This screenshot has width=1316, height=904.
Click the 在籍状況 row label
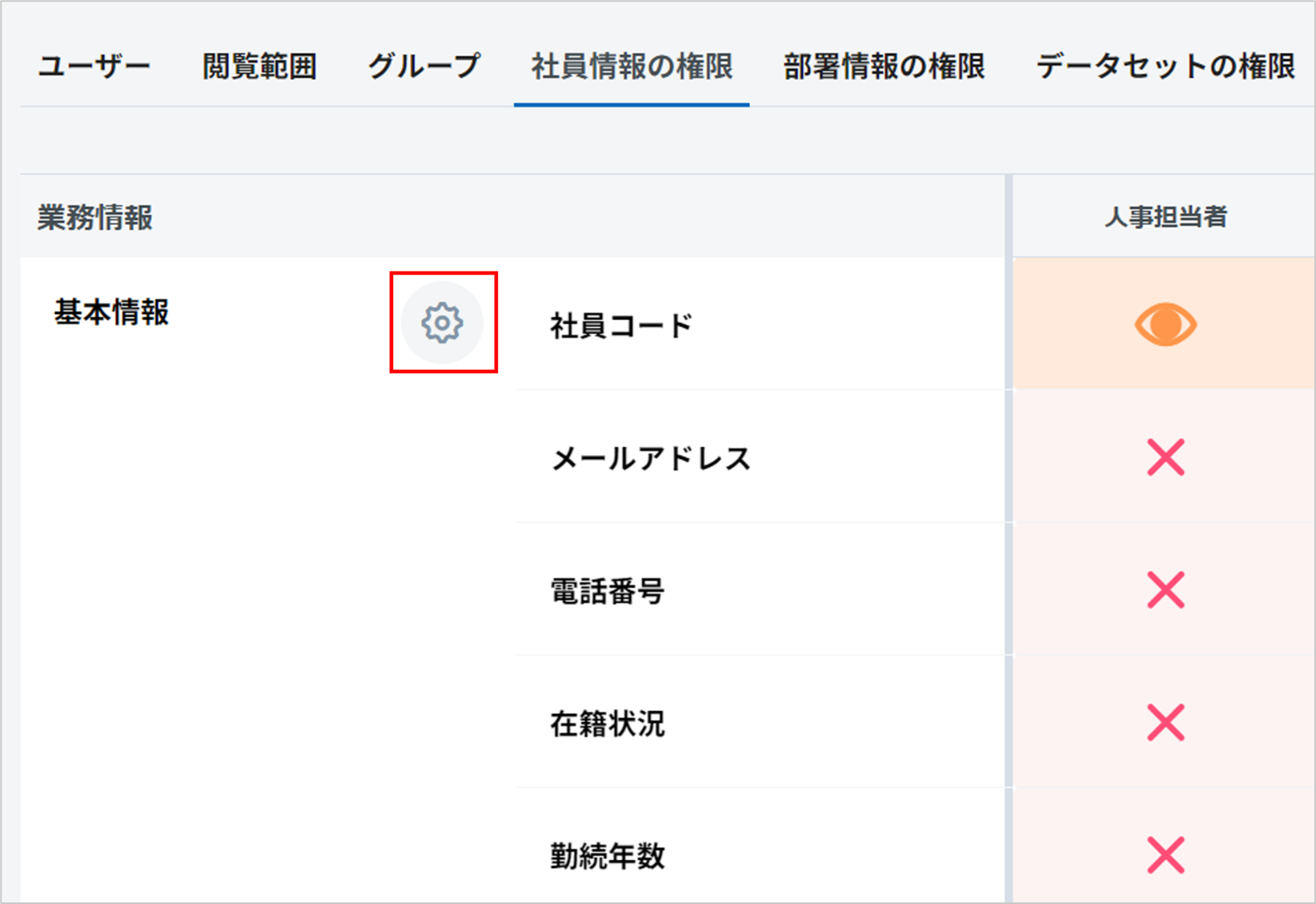point(607,724)
